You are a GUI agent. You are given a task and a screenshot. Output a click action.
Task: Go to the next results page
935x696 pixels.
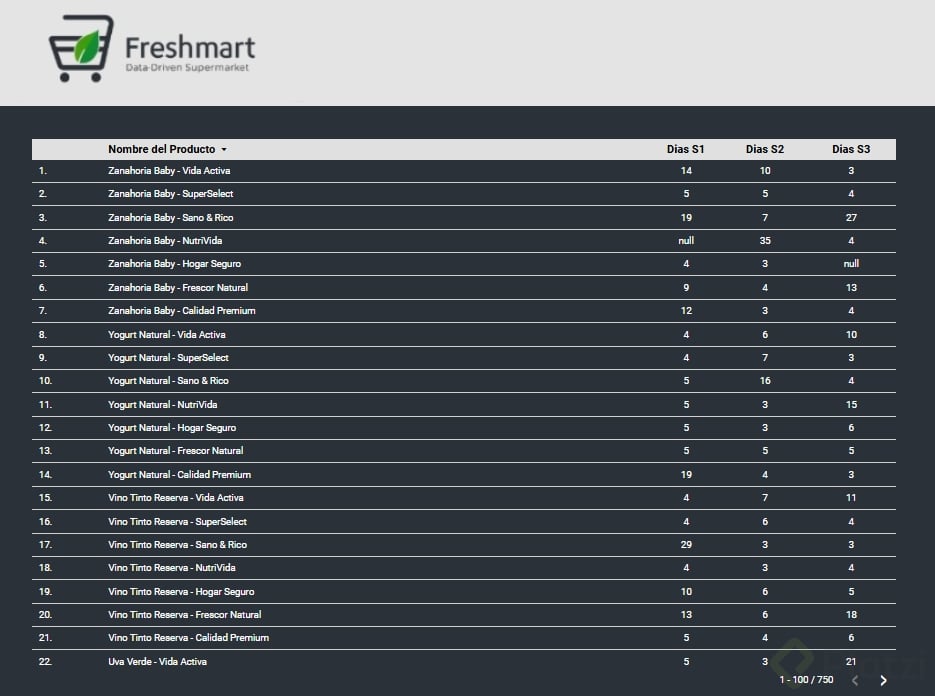(x=883, y=681)
